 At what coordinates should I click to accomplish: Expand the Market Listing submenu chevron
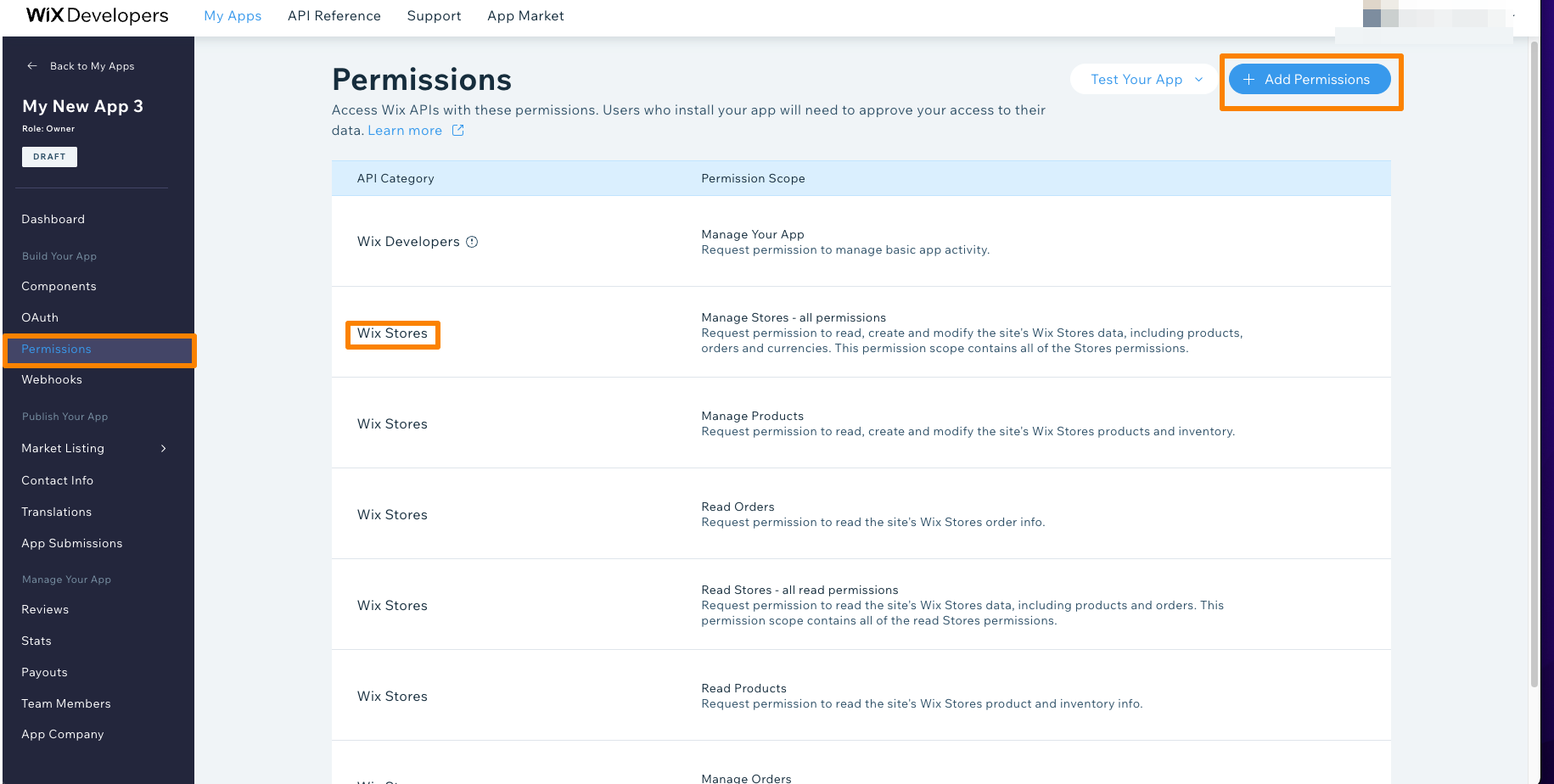tap(164, 449)
